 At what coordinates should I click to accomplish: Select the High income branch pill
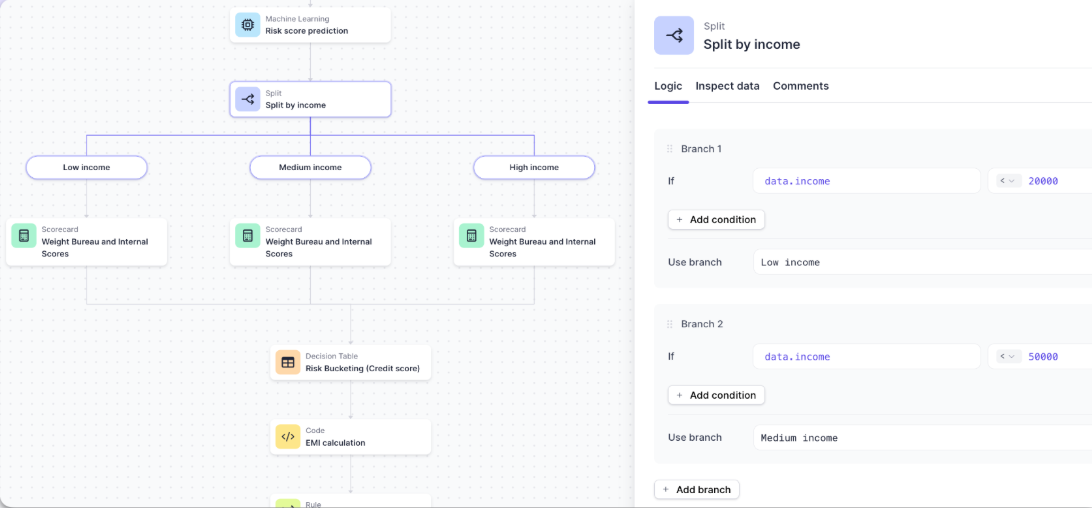[534, 167]
